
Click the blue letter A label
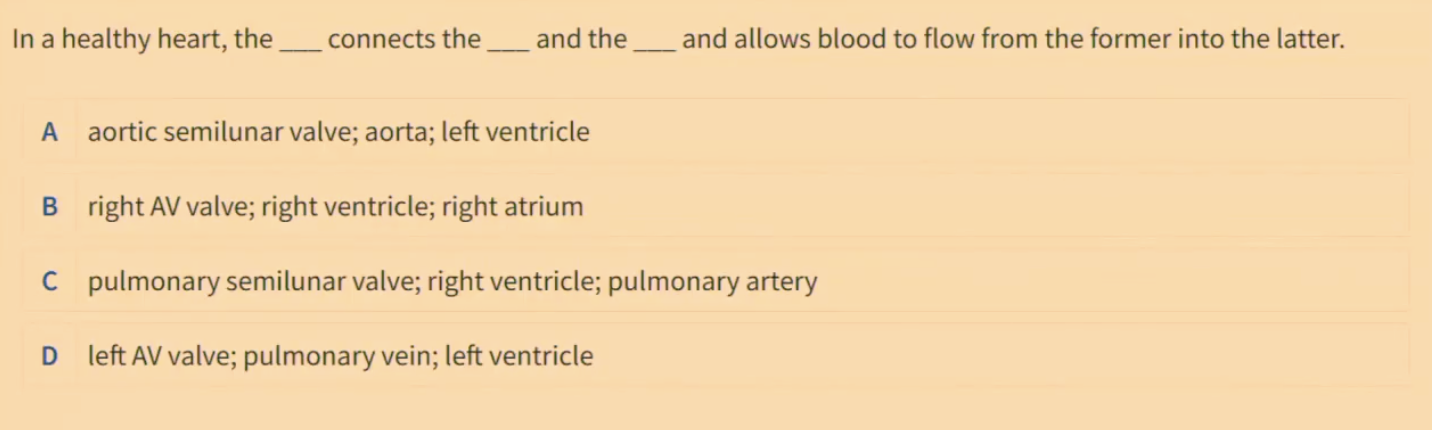tap(49, 132)
